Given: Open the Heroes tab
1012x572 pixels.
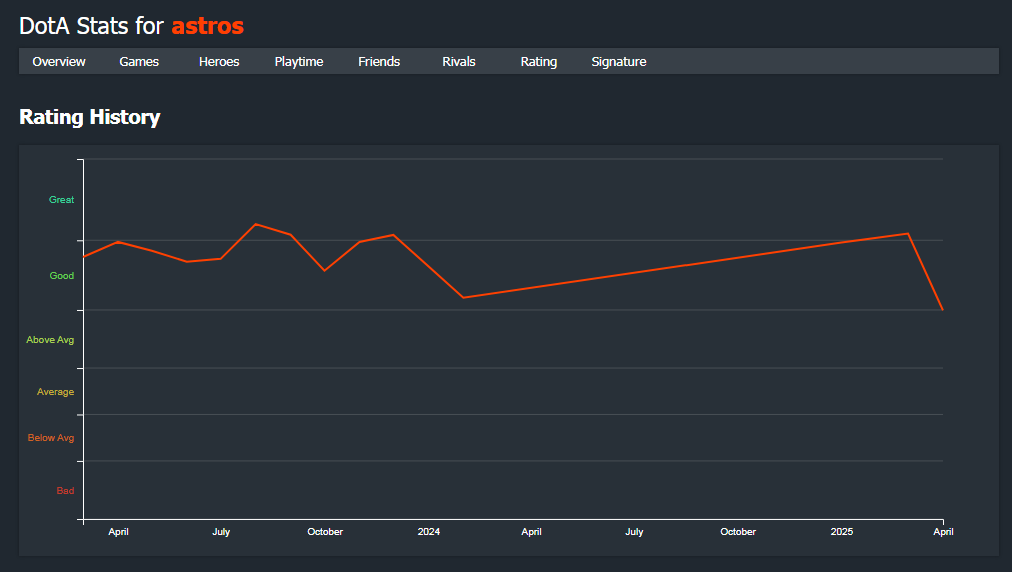Looking at the screenshot, I should (x=219, y=61).
